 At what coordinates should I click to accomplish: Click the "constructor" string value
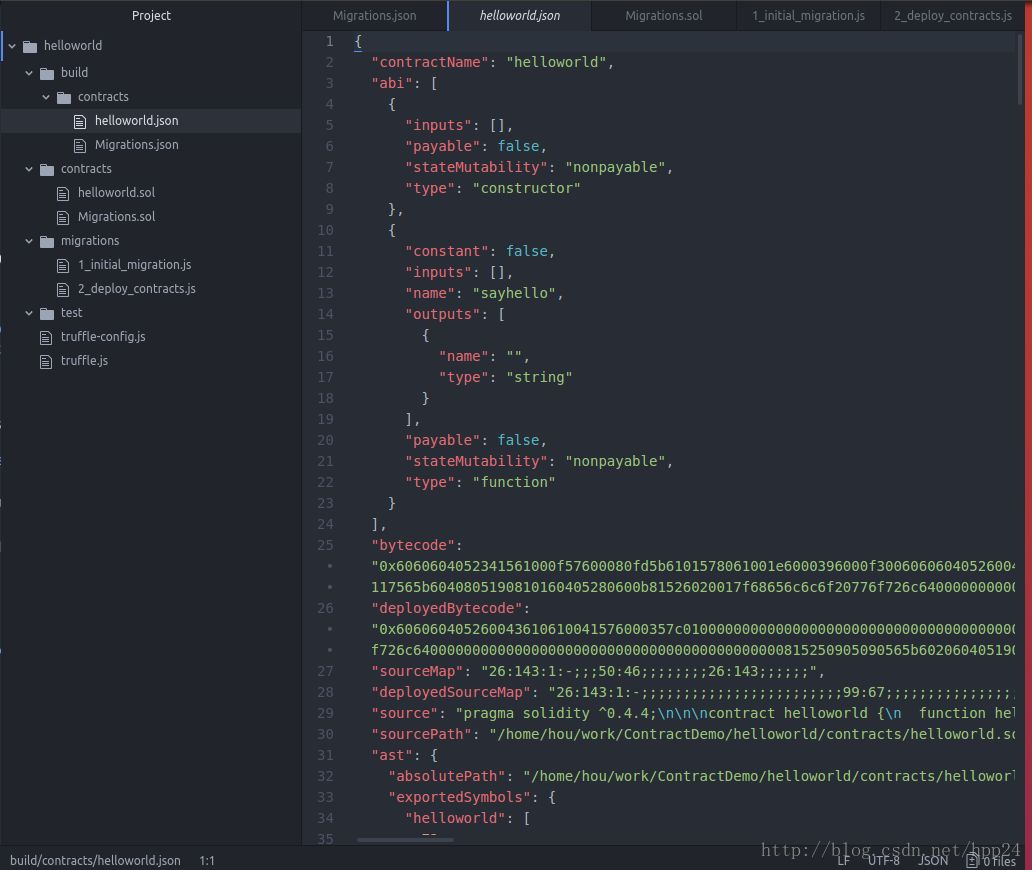pyautogui.click(x=527, y=188)
